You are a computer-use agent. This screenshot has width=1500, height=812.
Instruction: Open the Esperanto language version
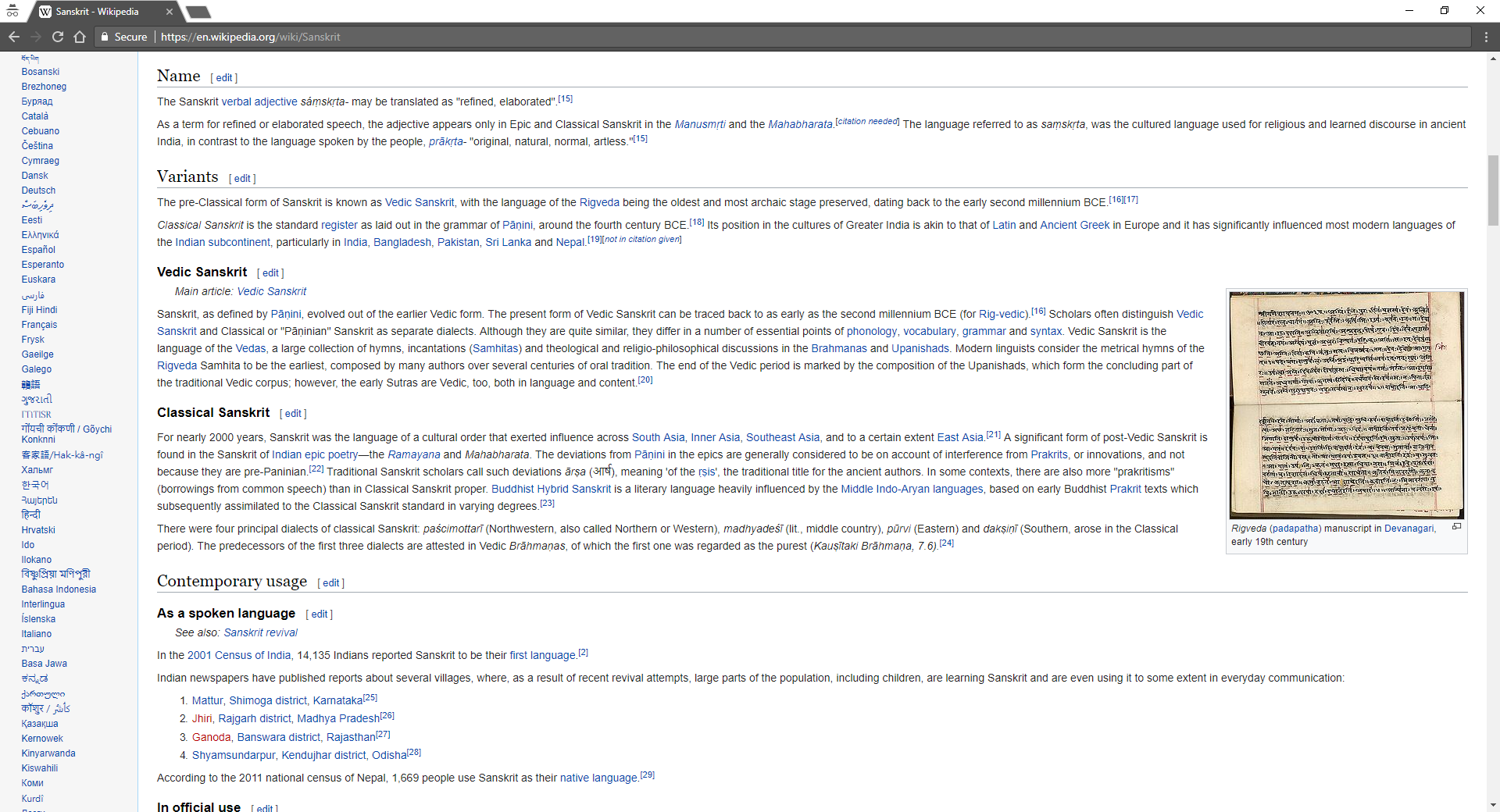(x=43, y=265)
